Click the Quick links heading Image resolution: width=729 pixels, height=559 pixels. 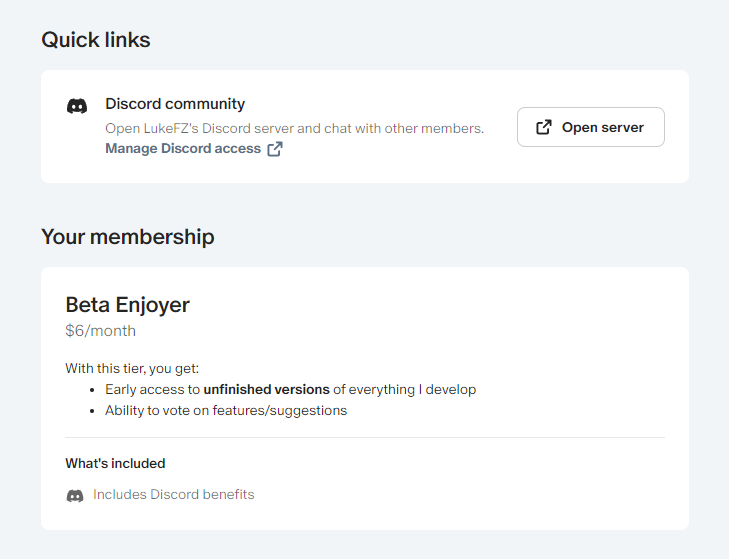coord(96,40)
